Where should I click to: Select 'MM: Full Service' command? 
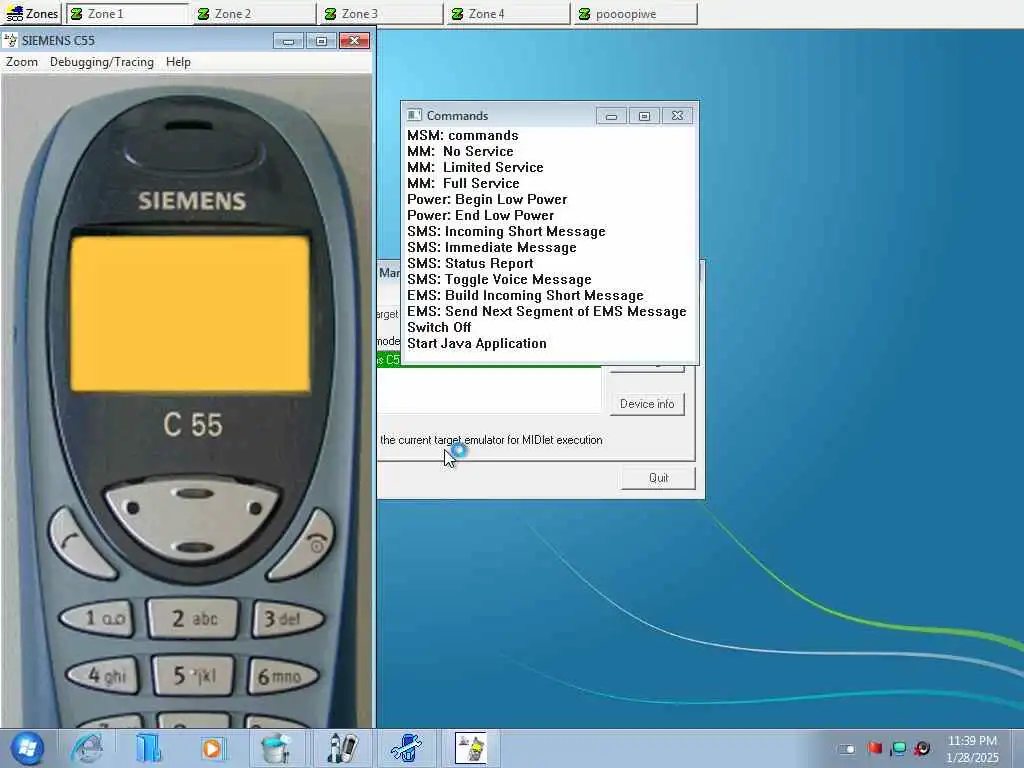pyautogui.click(x=463, y=184)
